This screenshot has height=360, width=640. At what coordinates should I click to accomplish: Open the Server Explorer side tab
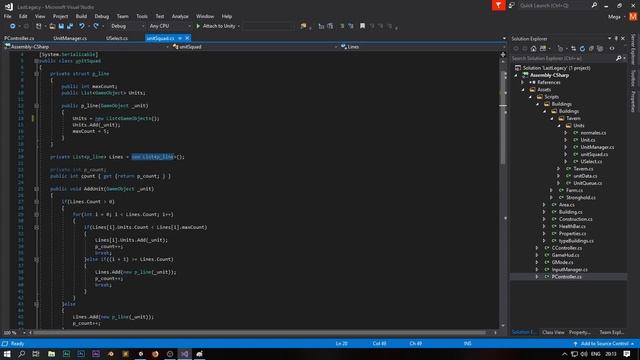tap(633, 49)
